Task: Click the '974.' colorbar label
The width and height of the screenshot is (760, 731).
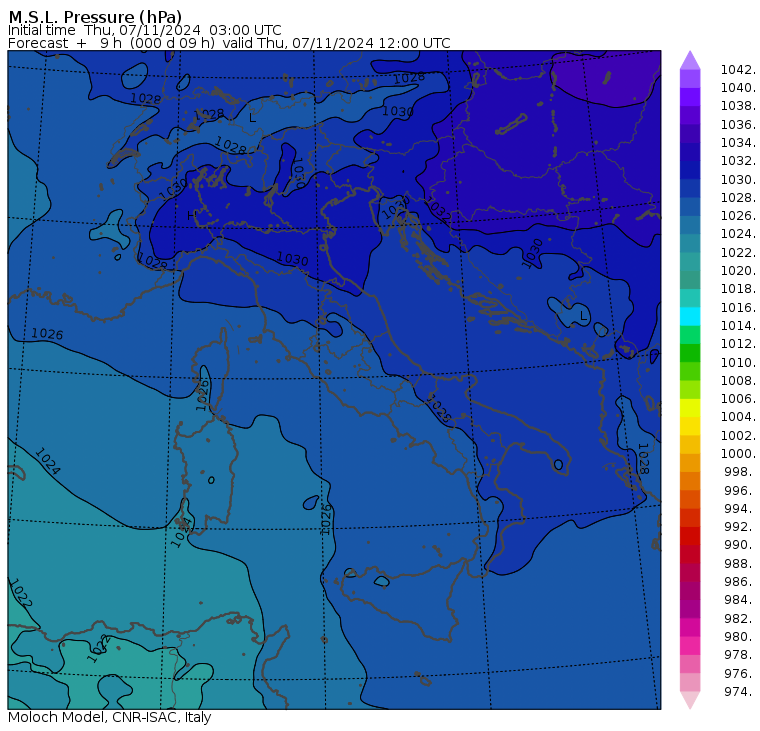Action: coord(740,691)
